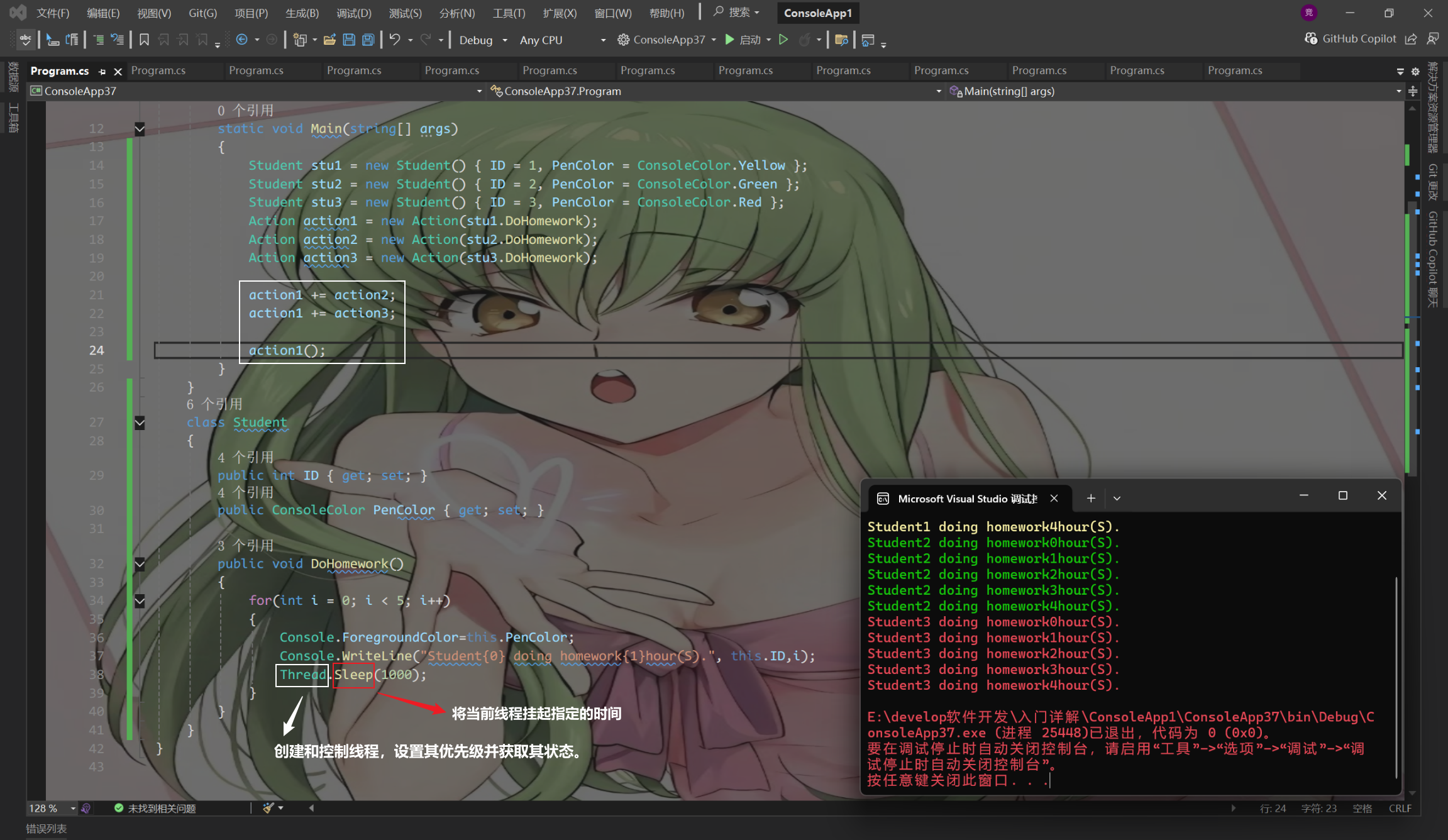Image resolution: width=1448 pixels, height=840 pixels.
Task: Click the browser window toolbar icon
Action: pyautogui.click(x=868, y=40)
